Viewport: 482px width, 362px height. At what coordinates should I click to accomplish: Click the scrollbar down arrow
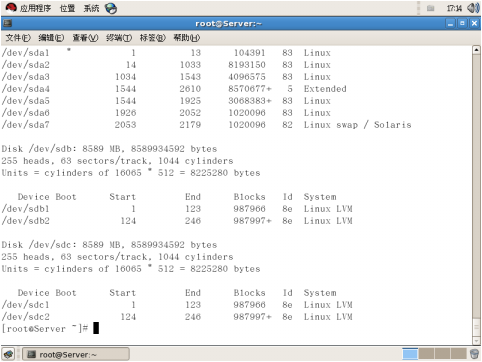[476, 341]
